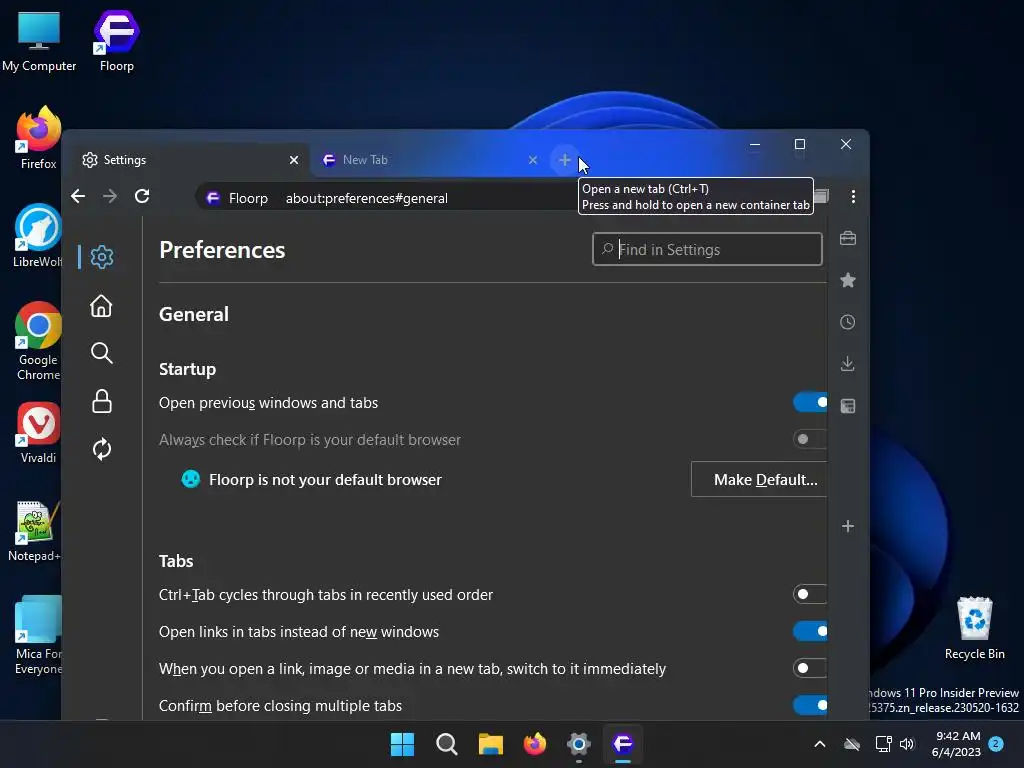Open the History sidebar clock panel
The width and height of the screenshot is (1024, 768).
848,322
